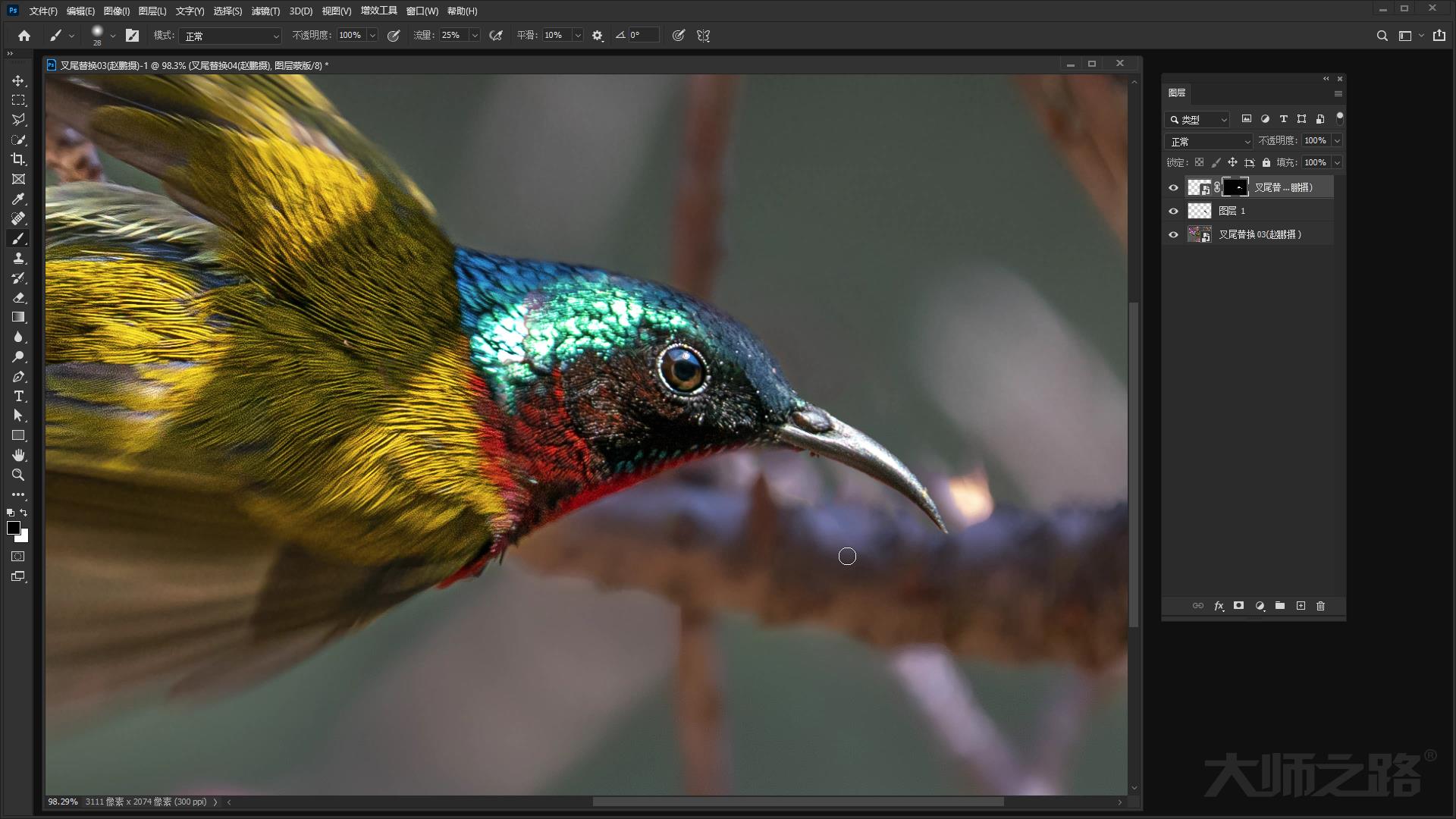1456x819 pixels.
Task: Hide the 叉尾替换03 bottom layer
Action: click(x=1173, y=234)
